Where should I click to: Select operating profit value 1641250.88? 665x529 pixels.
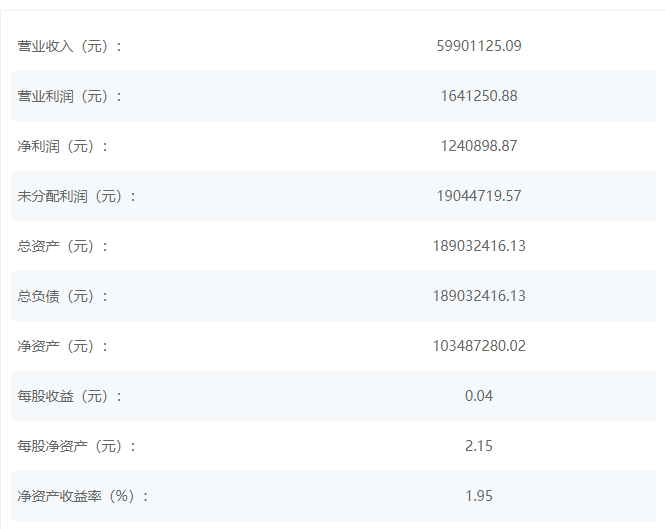[x=479, y=96]
